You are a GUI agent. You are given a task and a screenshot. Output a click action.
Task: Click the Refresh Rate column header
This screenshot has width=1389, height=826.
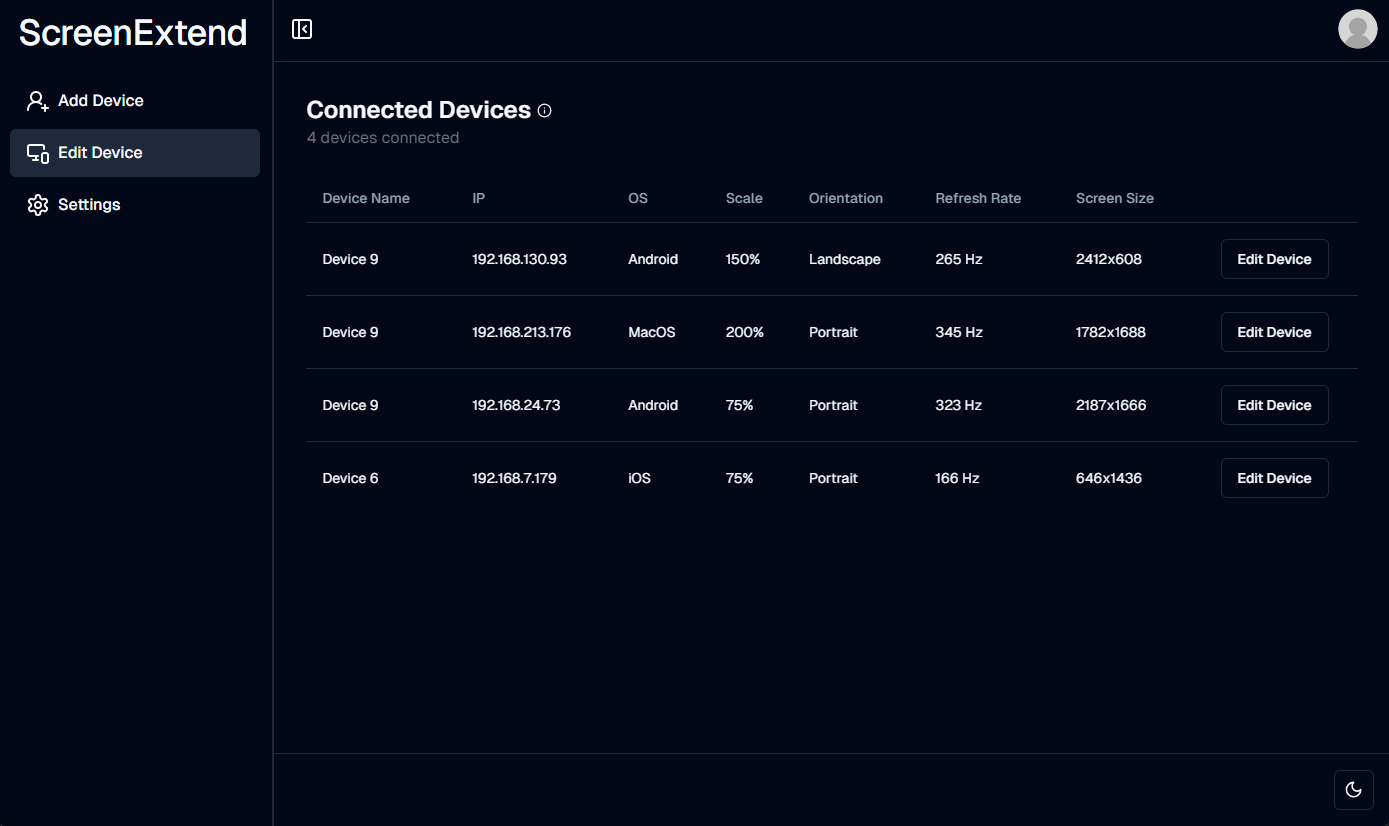tap(978, 198)
